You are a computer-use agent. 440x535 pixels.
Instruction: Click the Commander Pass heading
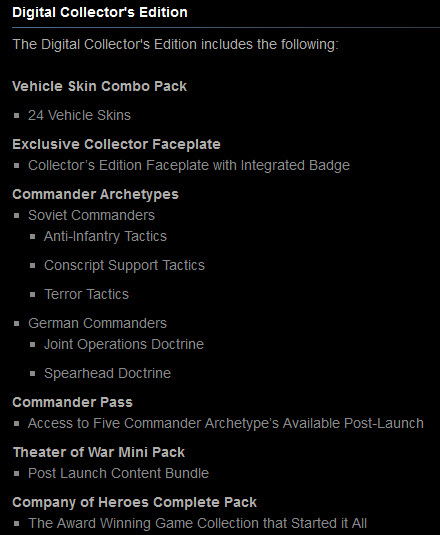[72, 402]
